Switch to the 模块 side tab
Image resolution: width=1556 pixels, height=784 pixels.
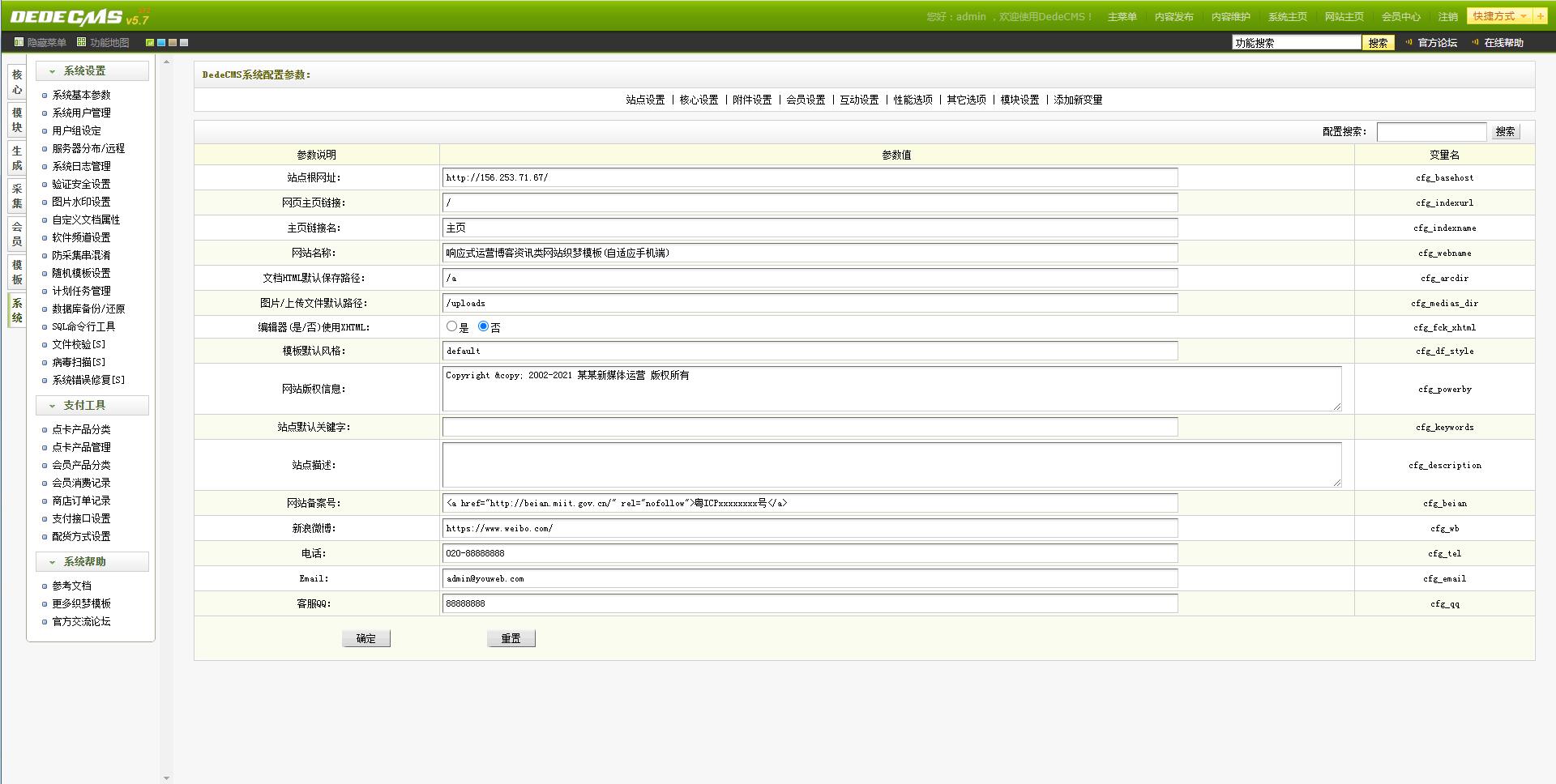point(16,120)
